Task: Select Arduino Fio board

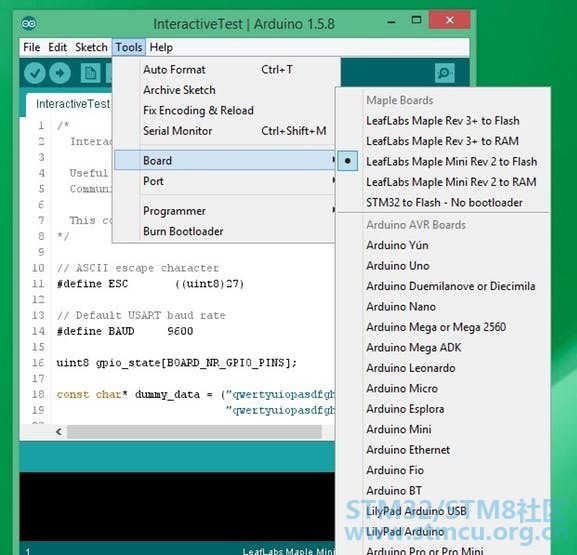Action: coord(443,470)
